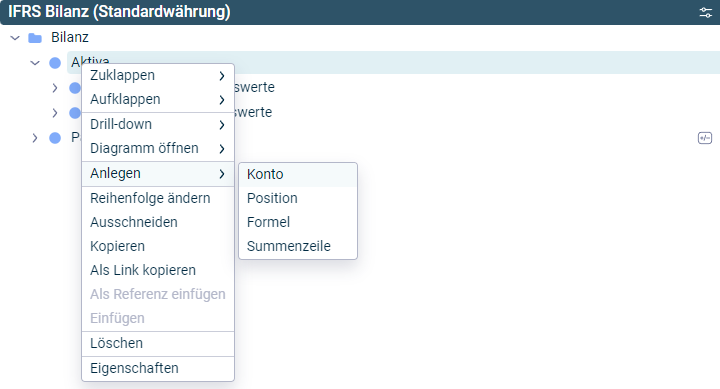Add a Summenzeile via submenu
This screenshot has width=720, height=389.
click(x=298, y=246)
